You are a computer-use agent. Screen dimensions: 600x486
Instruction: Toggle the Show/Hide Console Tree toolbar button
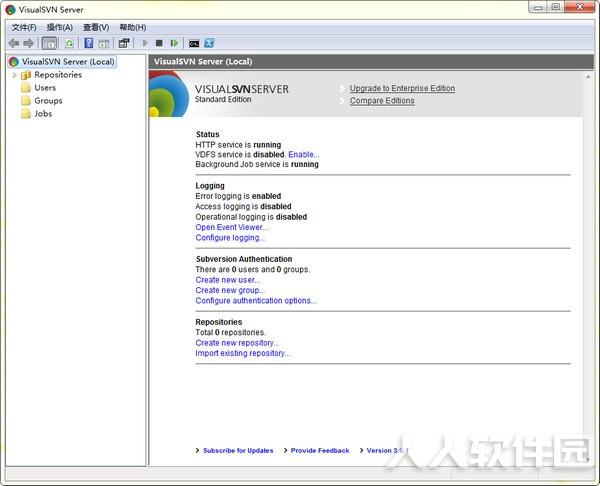point(49,43)
